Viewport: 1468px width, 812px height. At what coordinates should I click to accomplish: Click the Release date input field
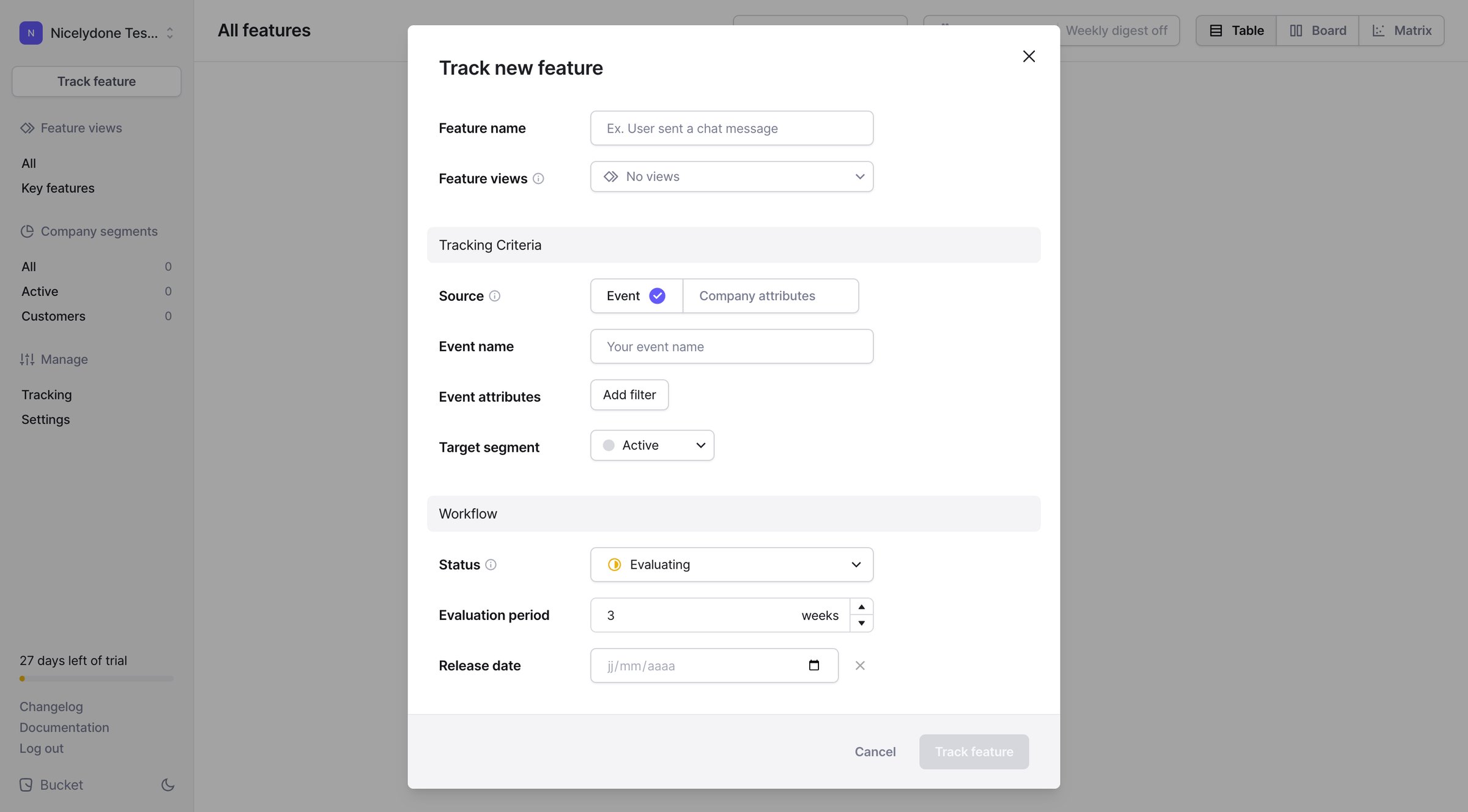coord(714,665)
